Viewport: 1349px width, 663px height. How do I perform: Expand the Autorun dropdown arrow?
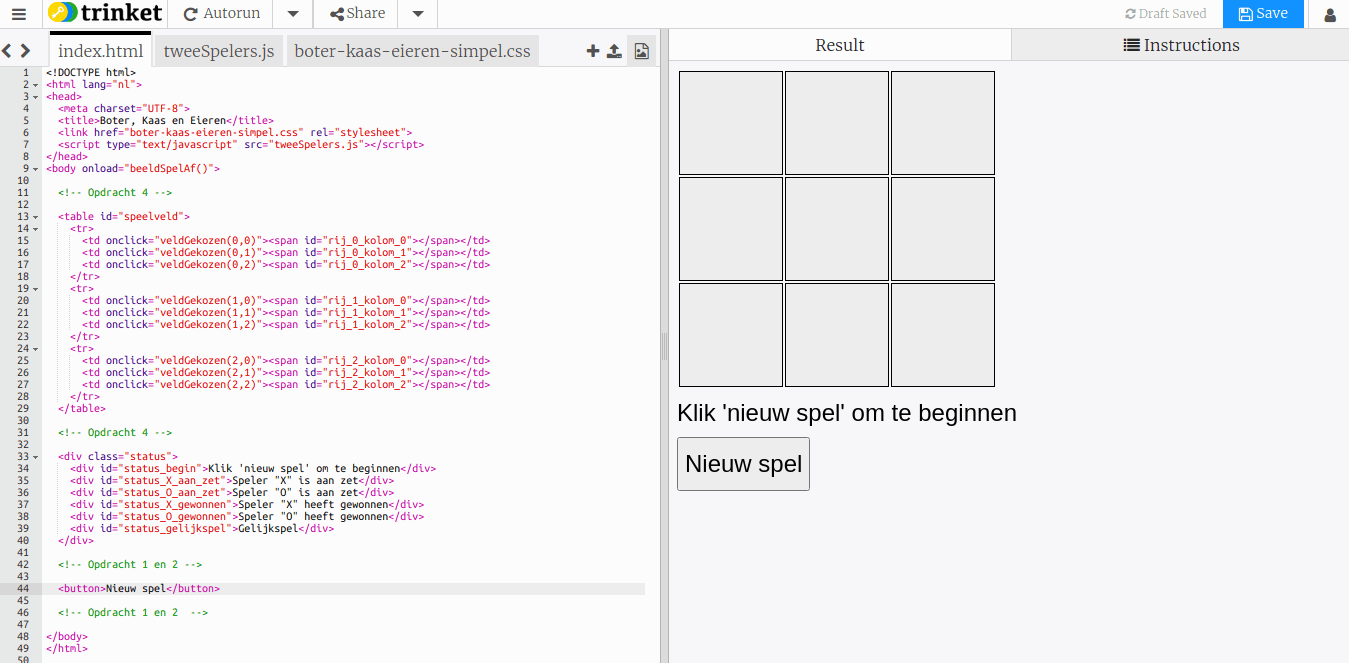click(293, 14)
